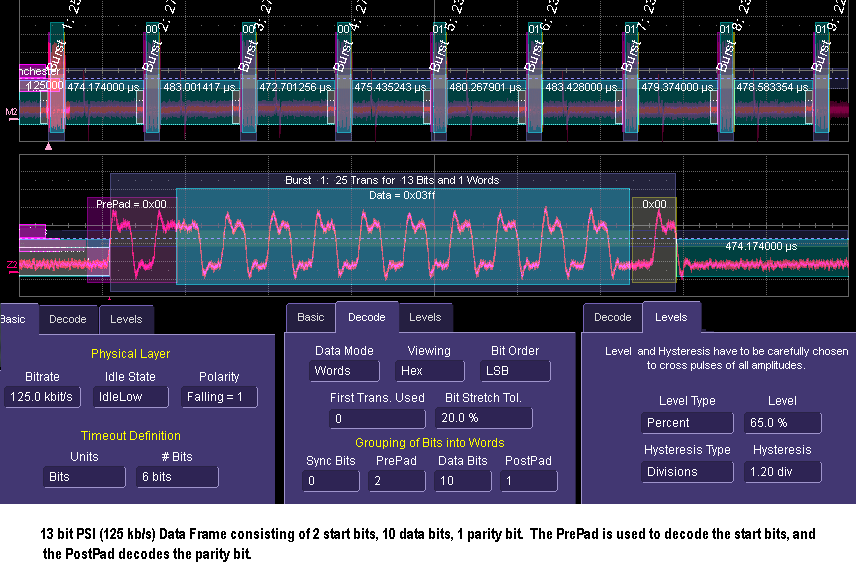Change Data Mode from Words
The width and height of the screenshot is (856, 574).
click(x=344, y=371)
